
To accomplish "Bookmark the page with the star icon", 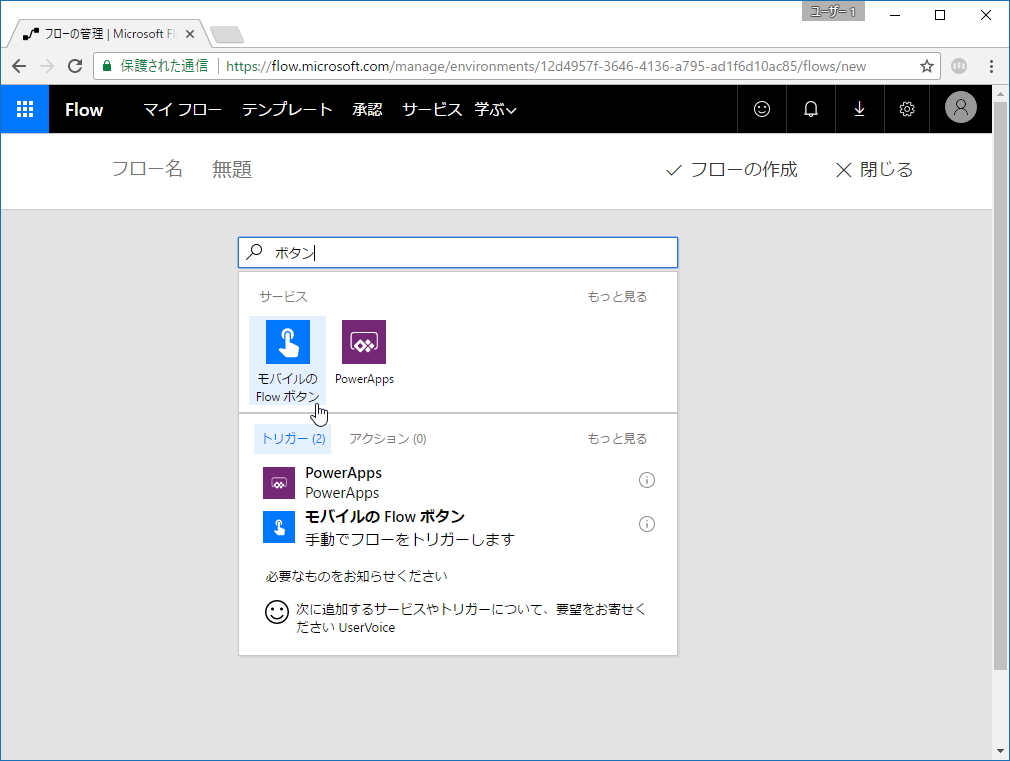I will click(x=926, y=66).
